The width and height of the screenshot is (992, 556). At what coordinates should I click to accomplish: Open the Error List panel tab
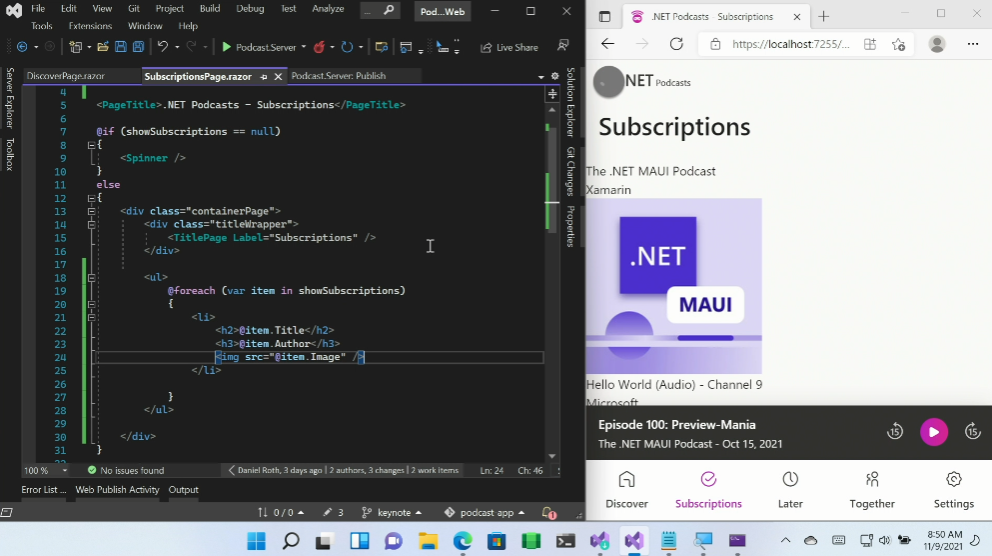(44, 490)
